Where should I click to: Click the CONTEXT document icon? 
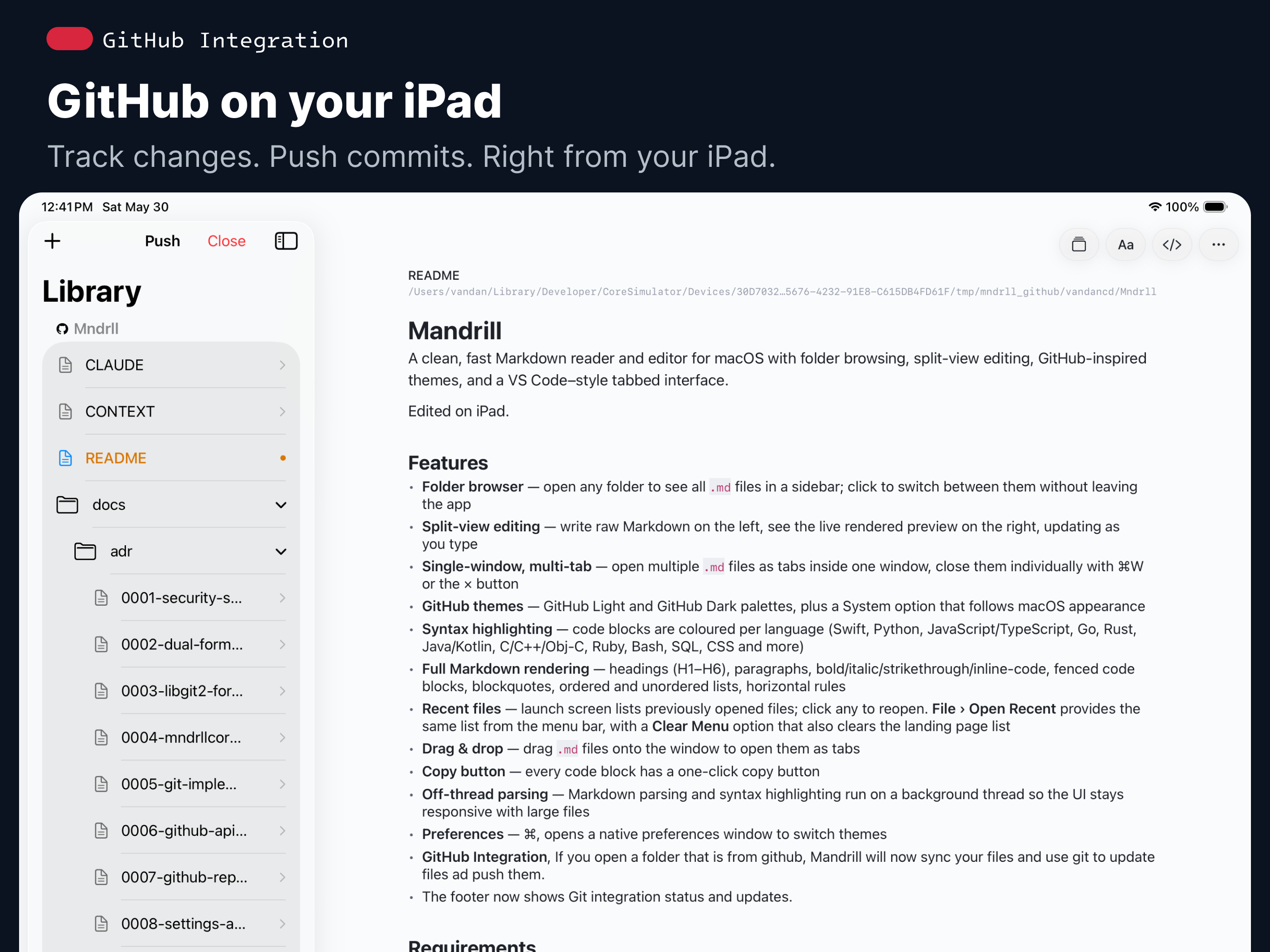pos(66,412)
